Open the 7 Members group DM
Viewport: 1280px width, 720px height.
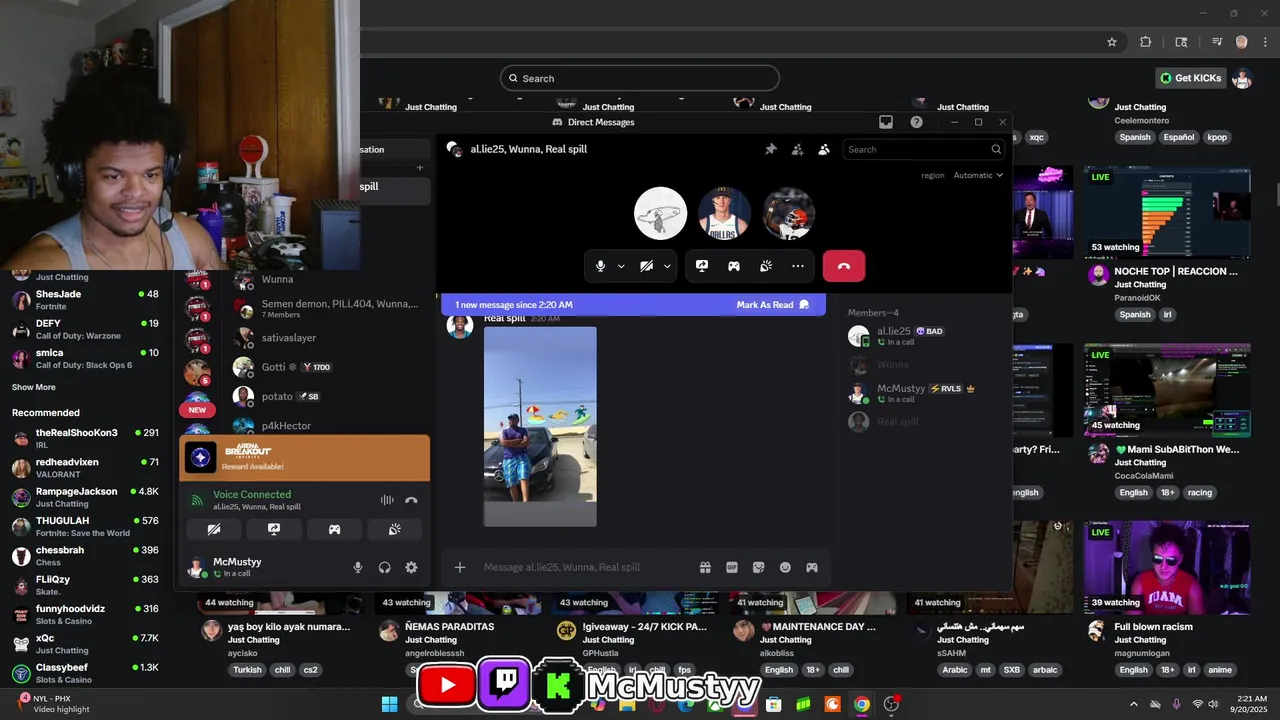pyautogui.click(x=330, y=308)
